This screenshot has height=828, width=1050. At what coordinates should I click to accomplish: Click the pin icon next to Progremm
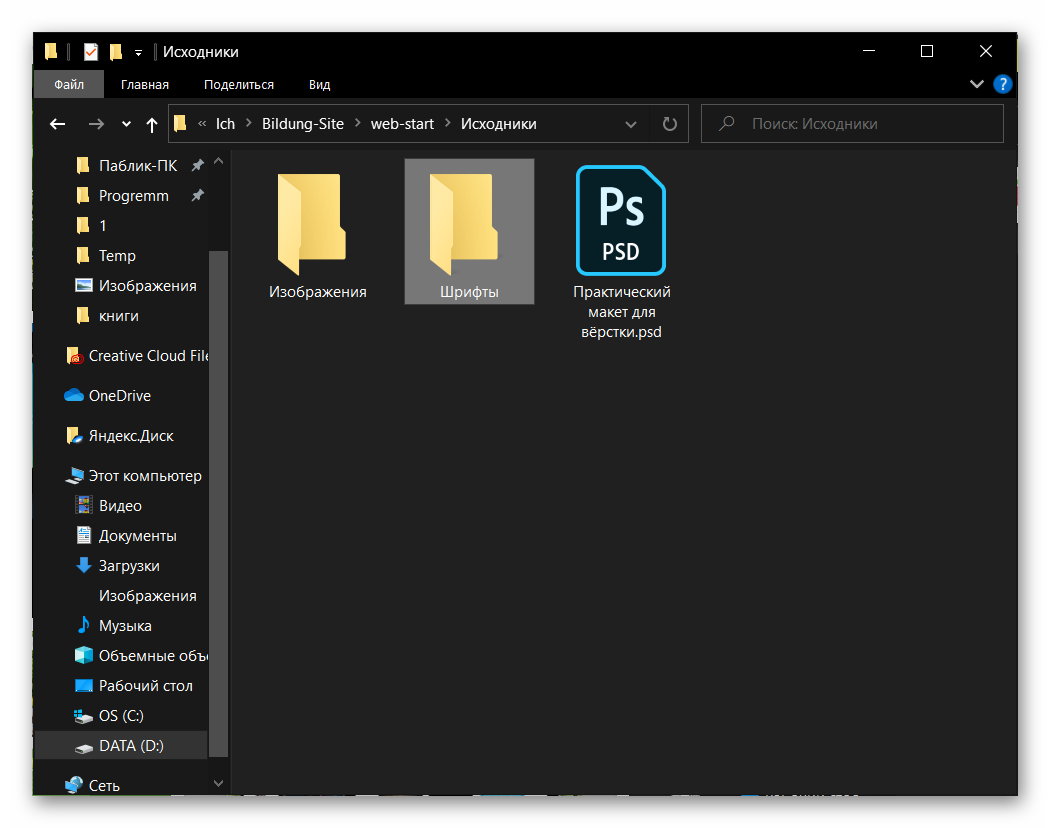click(x=198, y=195)
